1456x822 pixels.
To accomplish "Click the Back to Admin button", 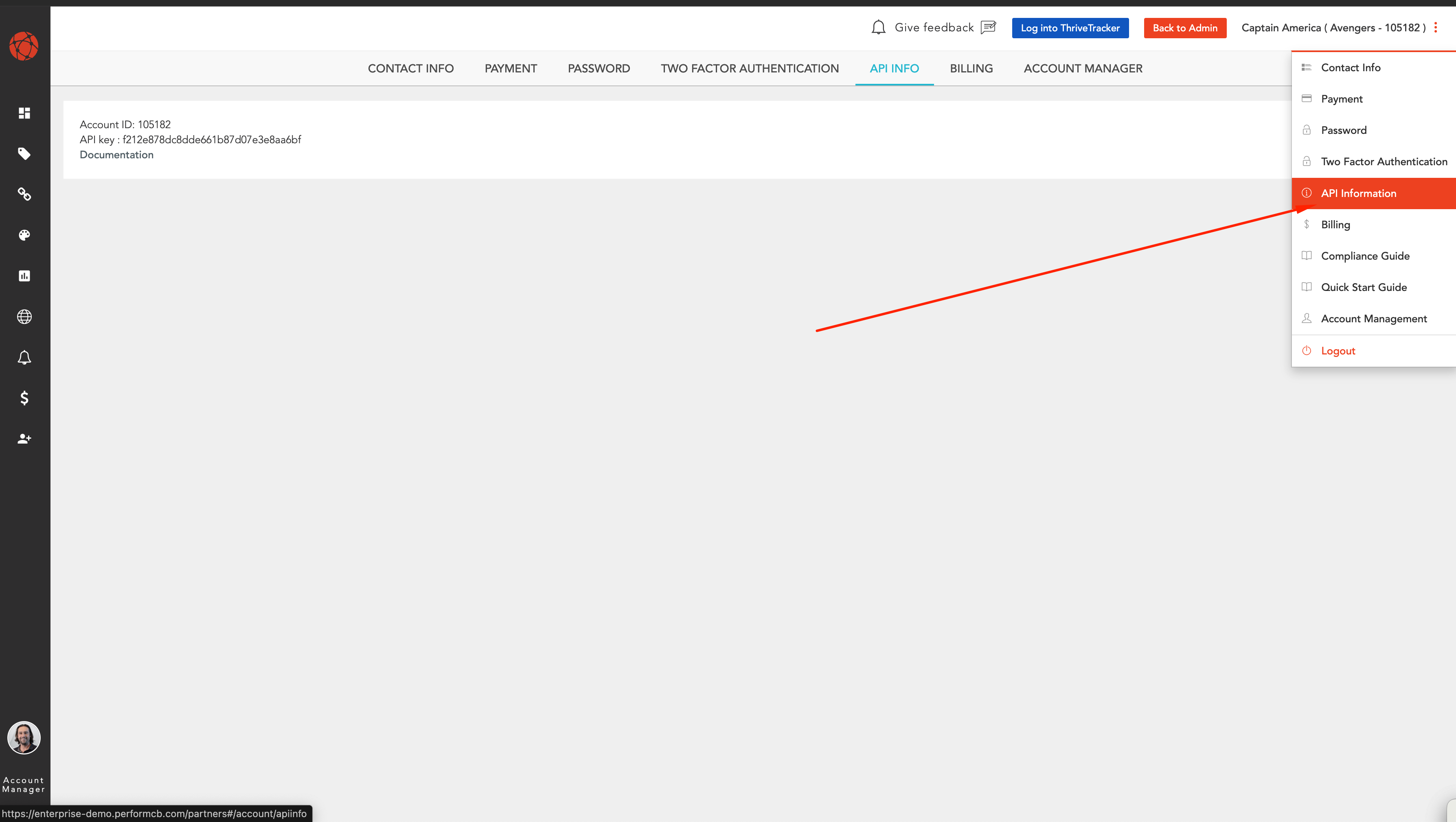I will [1185, 28].
